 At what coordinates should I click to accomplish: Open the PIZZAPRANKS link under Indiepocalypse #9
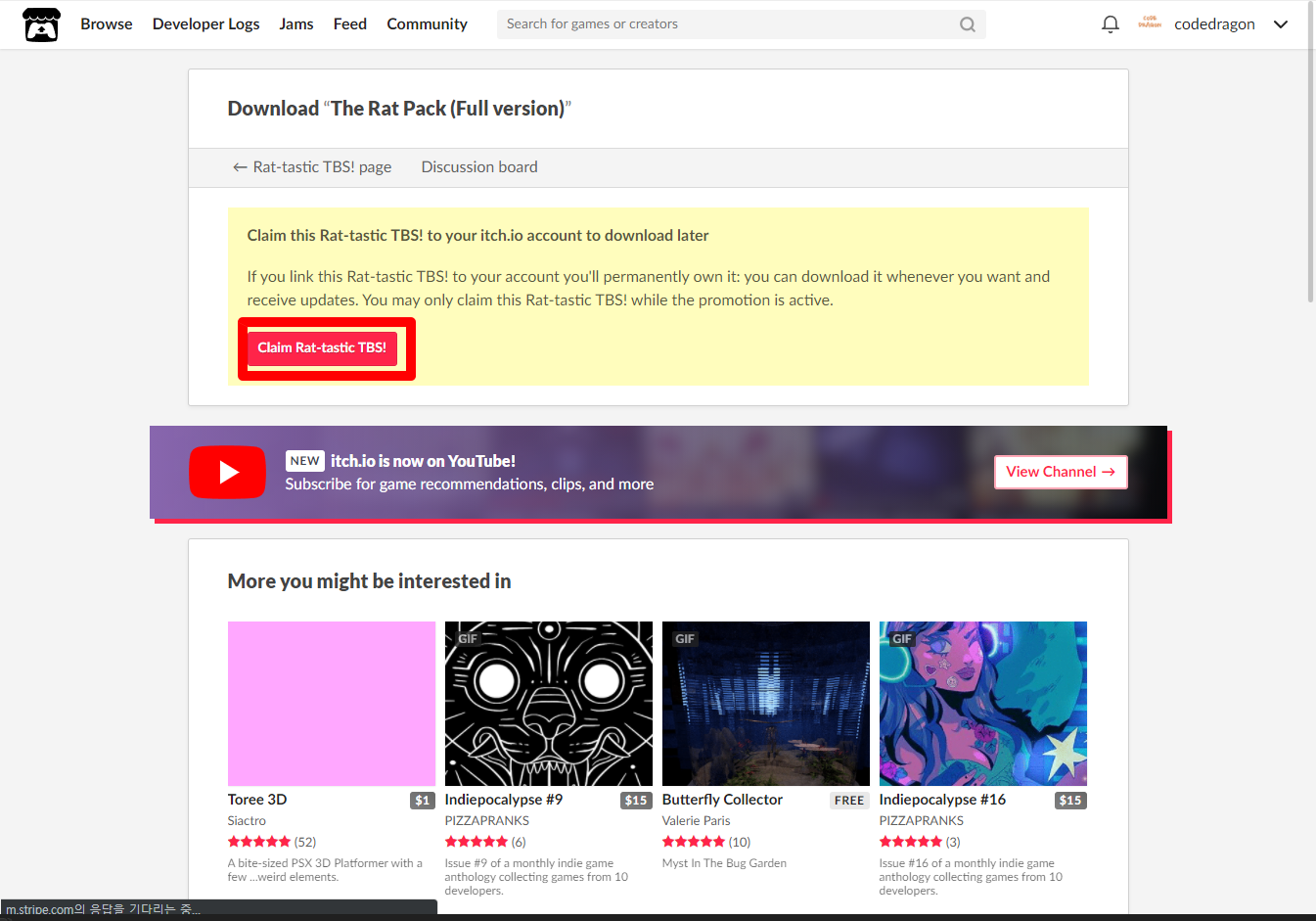(x=487, y=821)
